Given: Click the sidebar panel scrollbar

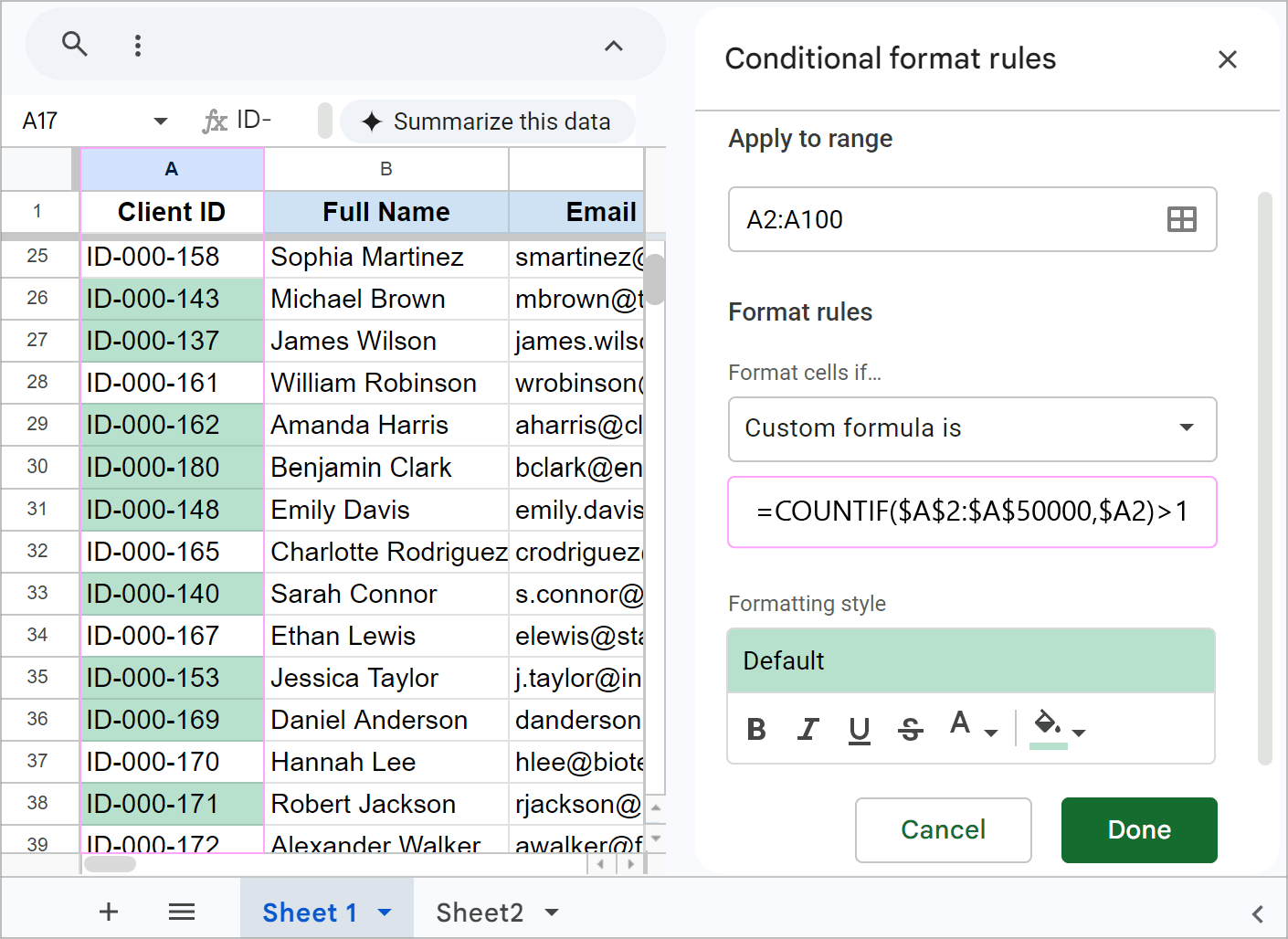Looking at the screenshot, I should point(1264,478).
